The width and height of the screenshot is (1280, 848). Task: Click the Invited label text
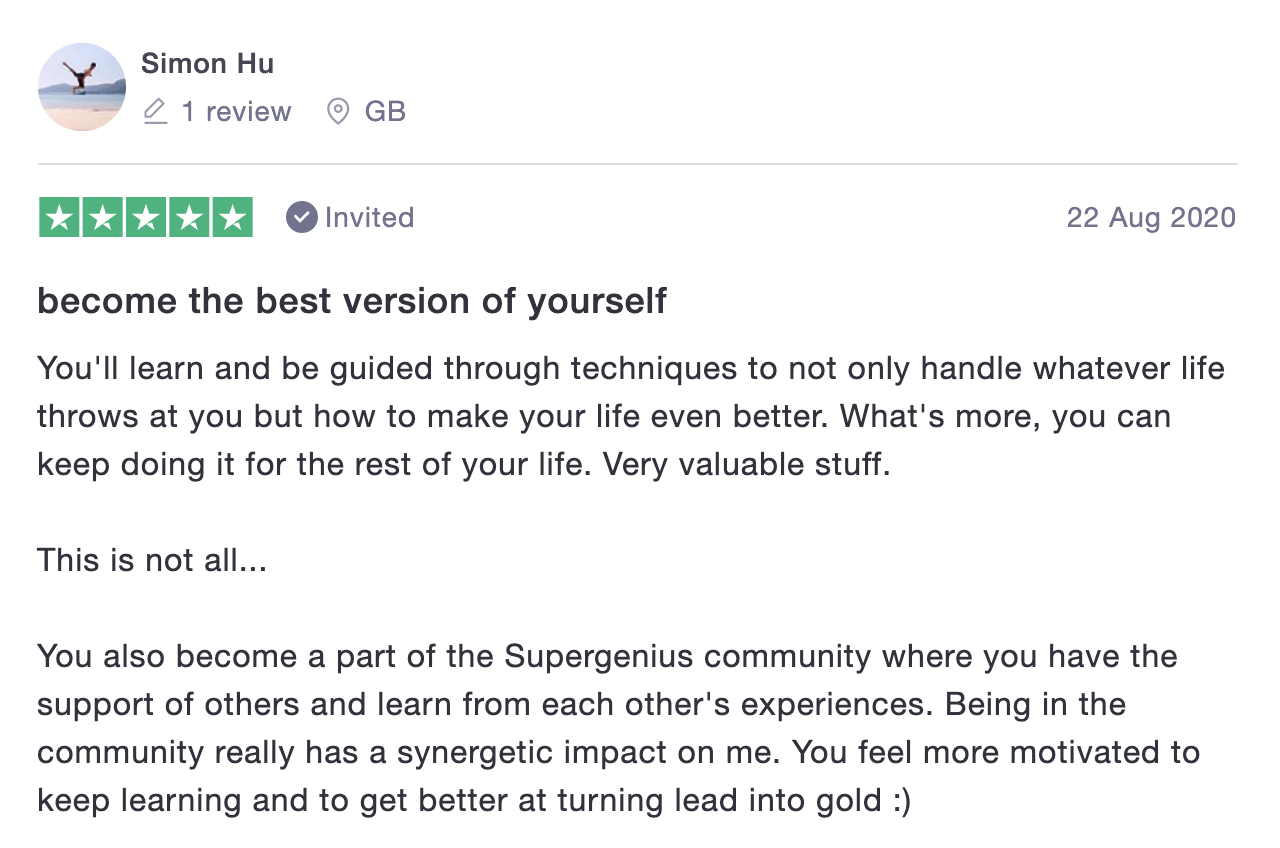[369, 217]
